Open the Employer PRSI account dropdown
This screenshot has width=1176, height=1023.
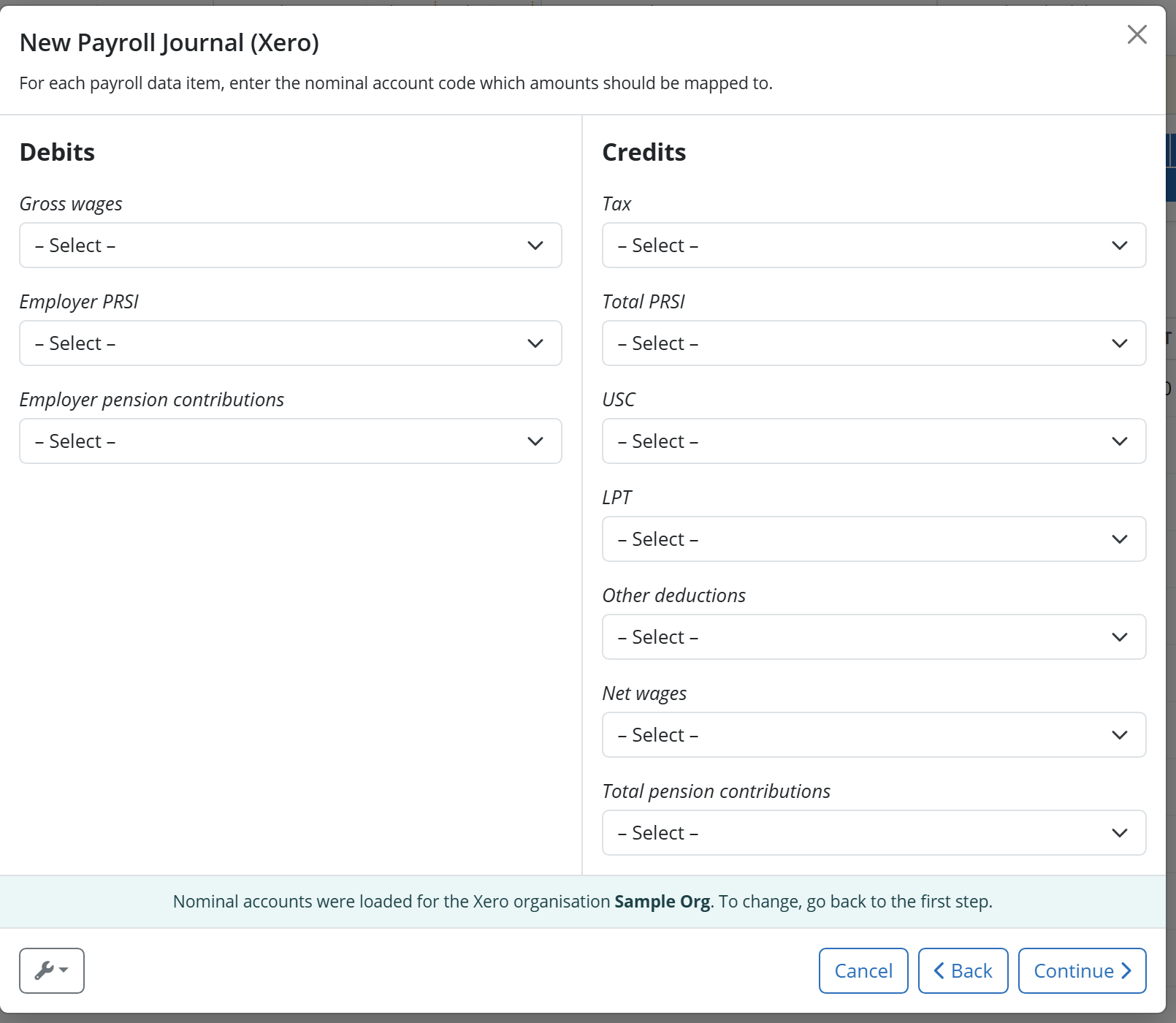(290, 343)
